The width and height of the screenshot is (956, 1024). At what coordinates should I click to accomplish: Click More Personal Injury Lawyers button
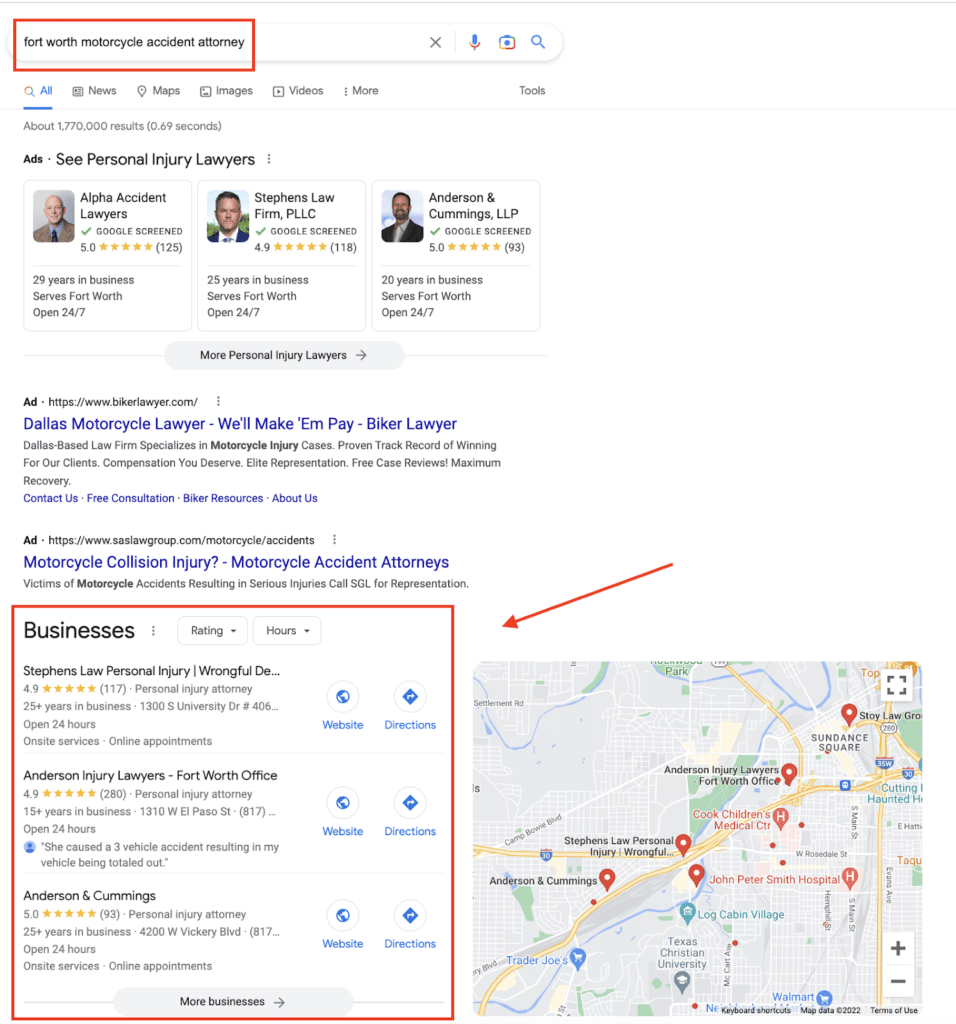(284, 355)
